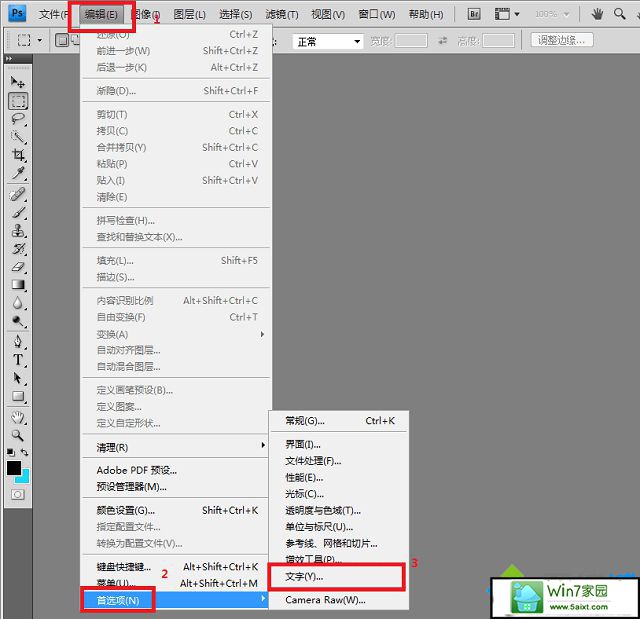Open the view extras dropdown in top bar
640x619 pixels.
pyautogui.click(x=507, y=14)
